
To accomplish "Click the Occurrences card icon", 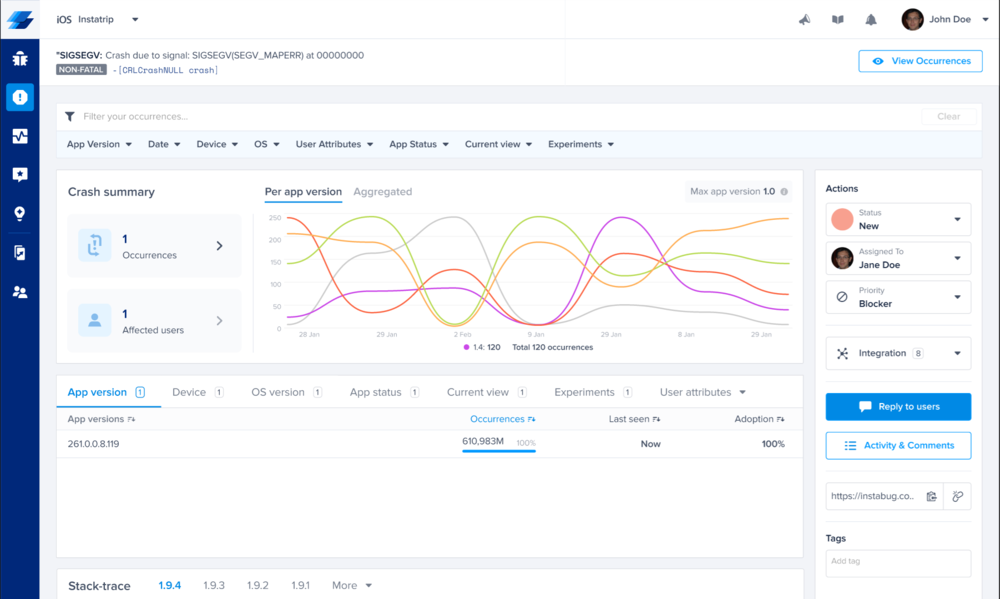I will pyautogui.click(x=94, y=245).
